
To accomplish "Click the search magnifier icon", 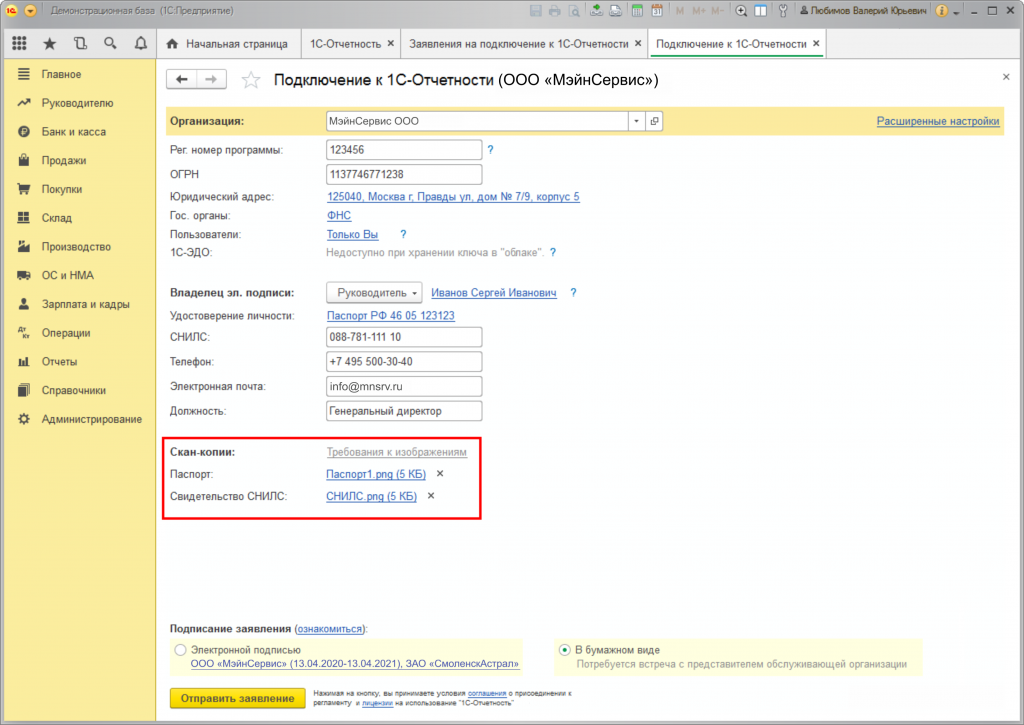I will click(x=110, y=44).
